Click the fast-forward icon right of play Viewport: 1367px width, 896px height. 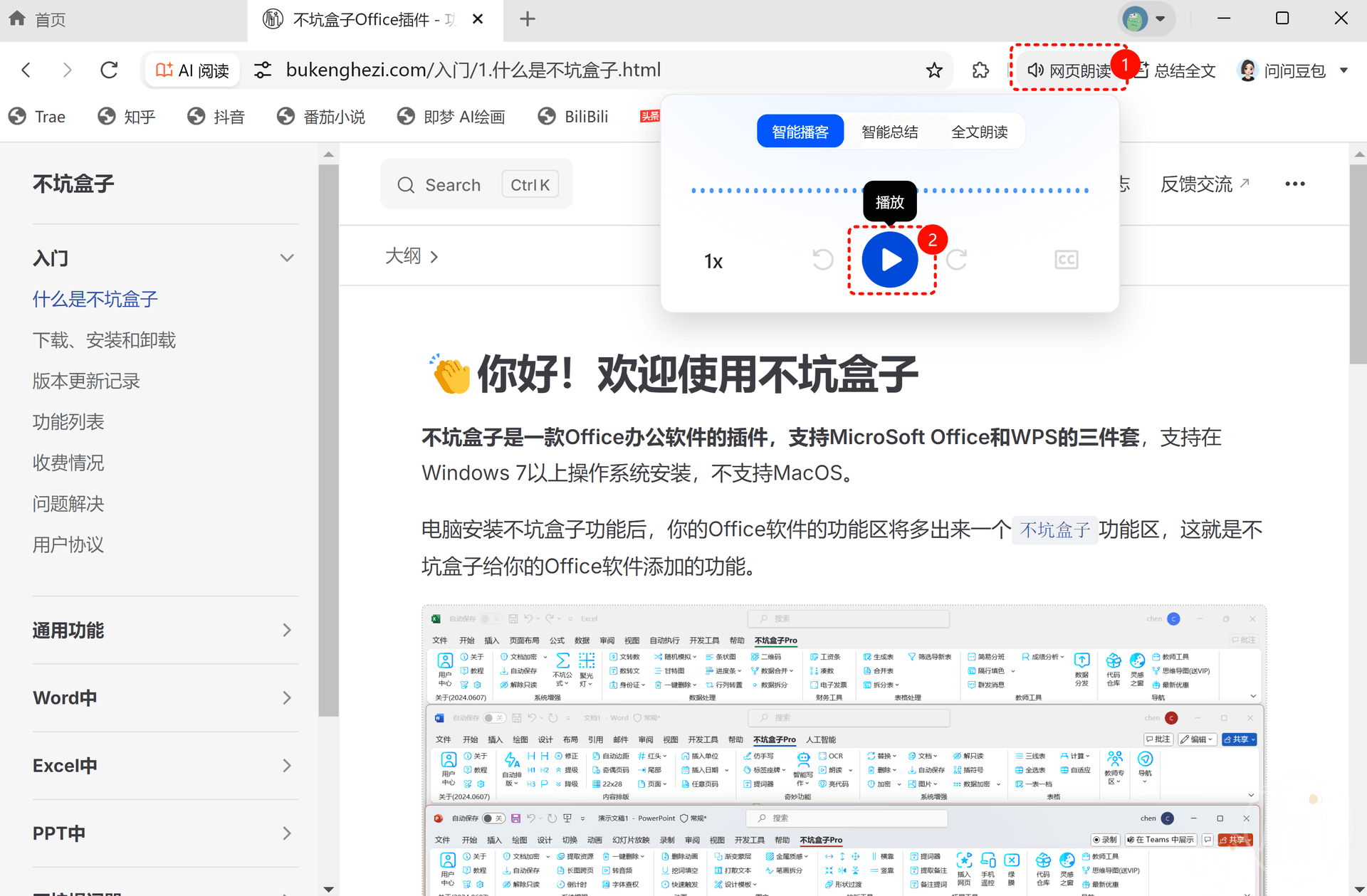[956, 260]
